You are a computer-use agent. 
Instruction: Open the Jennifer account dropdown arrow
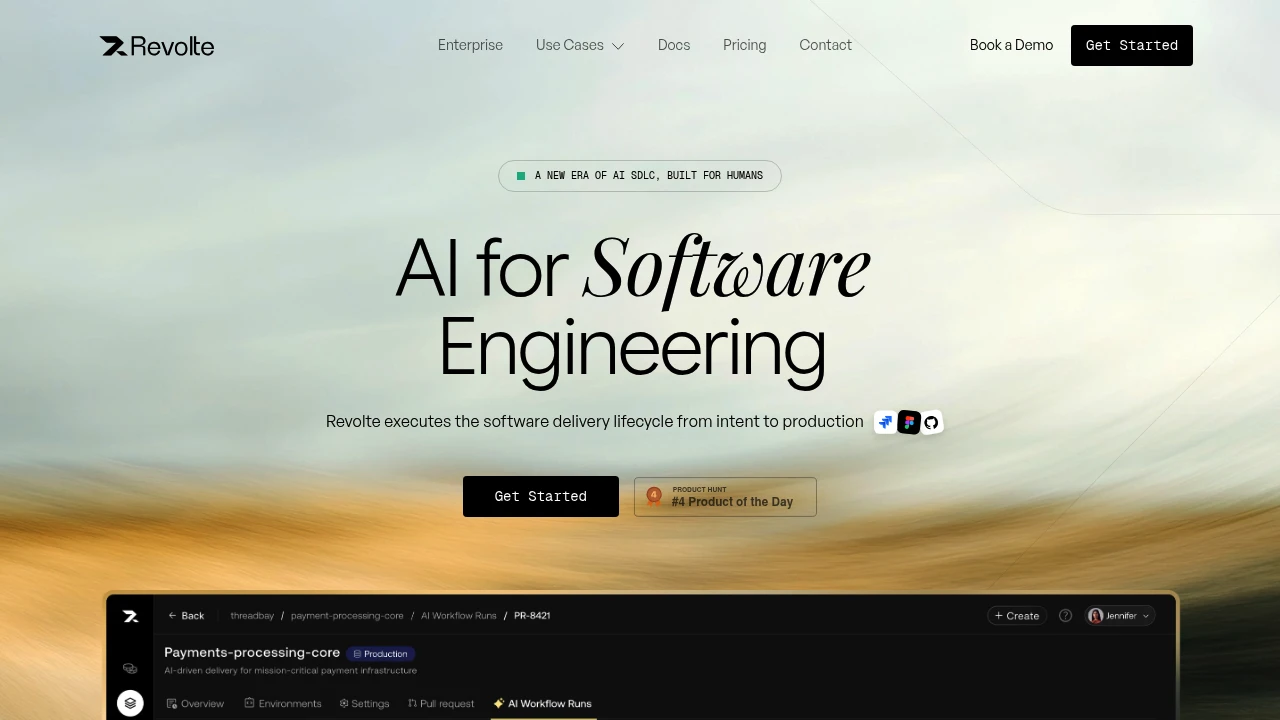pyautogui.click(x=1146, y=616)
